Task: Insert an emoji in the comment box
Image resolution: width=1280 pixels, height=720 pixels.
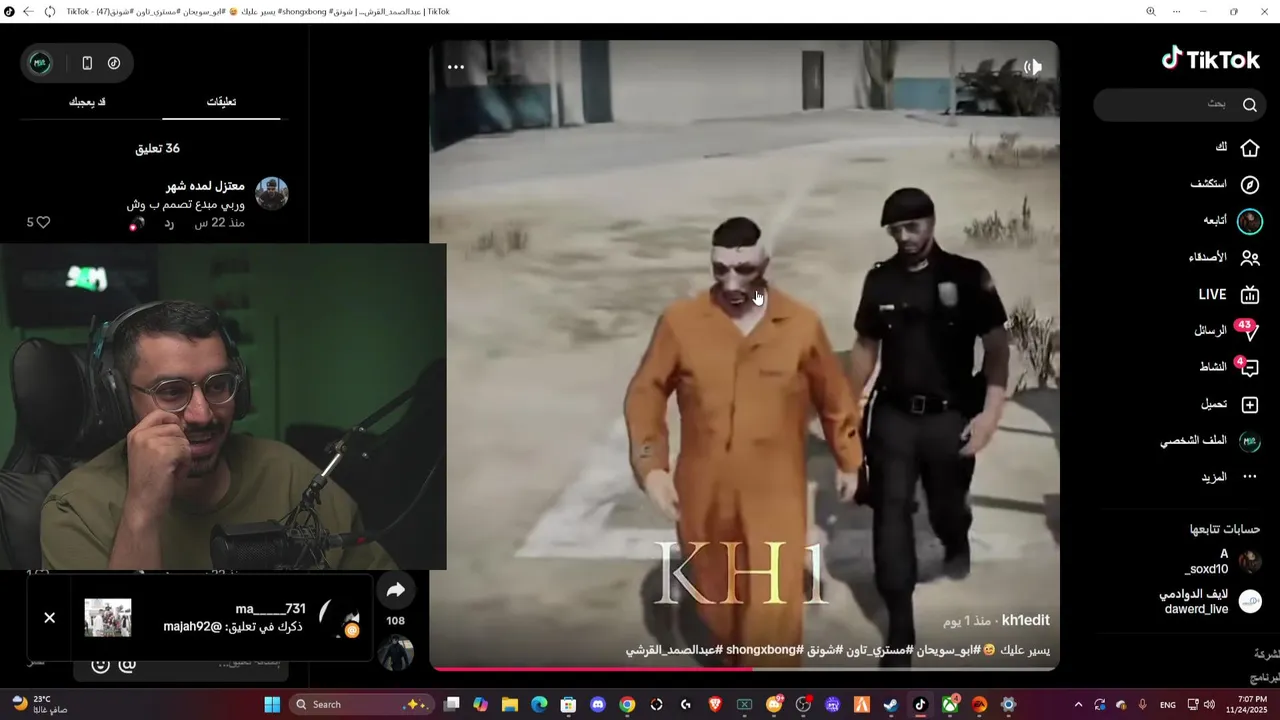Action: click(100, 664)
